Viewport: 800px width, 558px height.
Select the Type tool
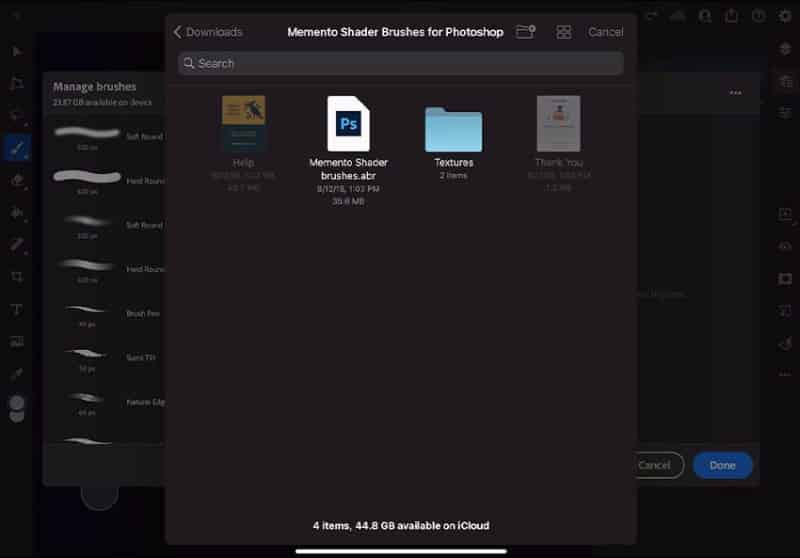(16, 310)
